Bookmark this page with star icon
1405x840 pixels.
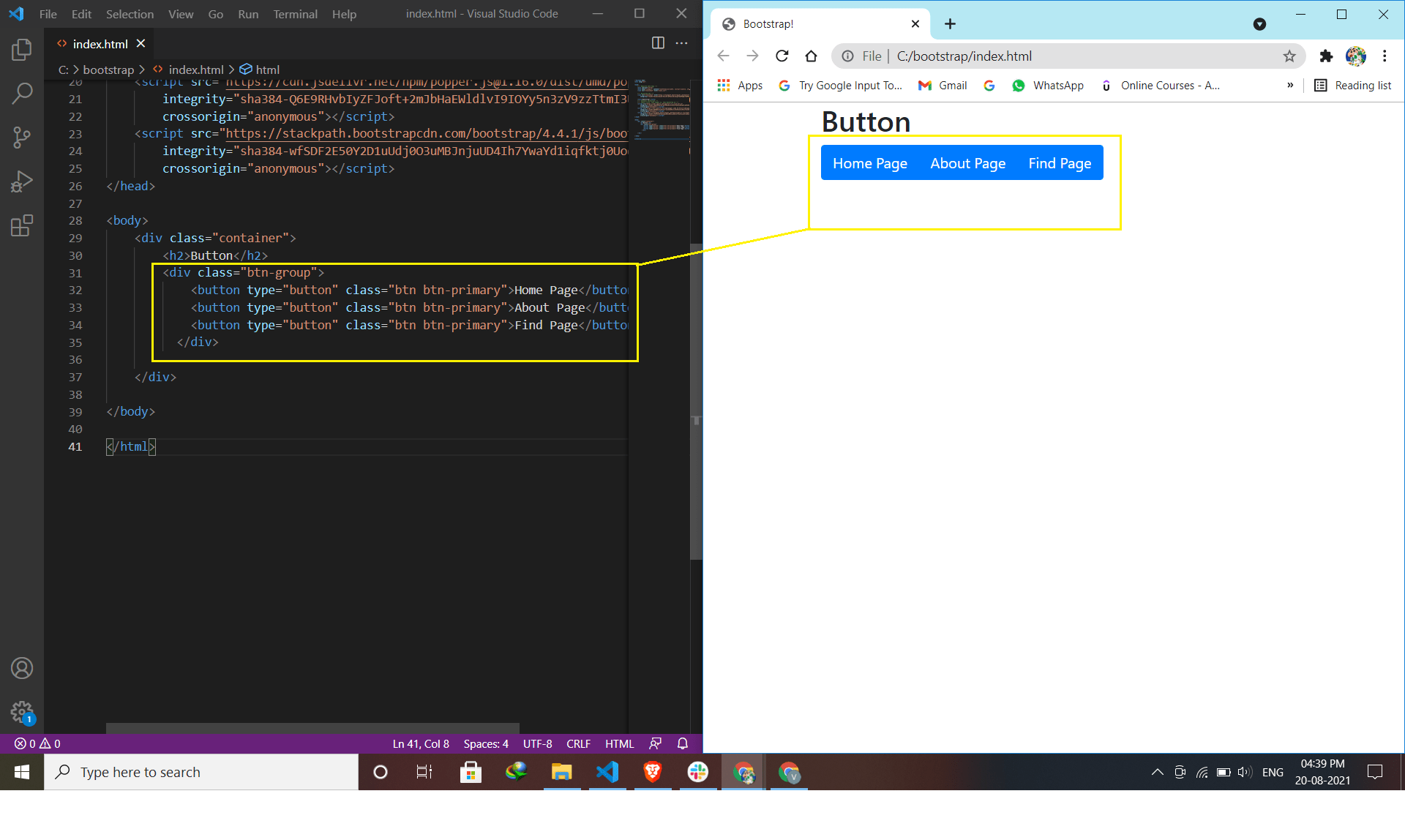coord(1289,56)
